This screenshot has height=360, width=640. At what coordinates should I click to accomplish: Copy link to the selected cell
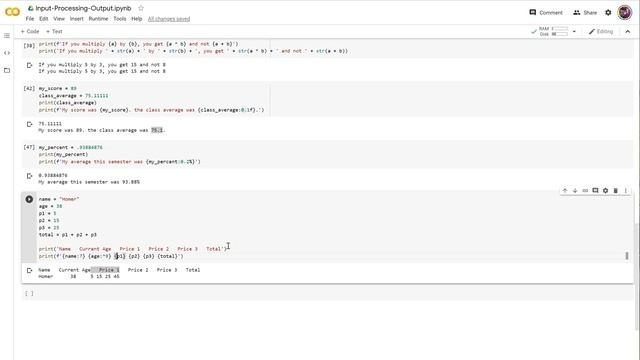point(585,191)
